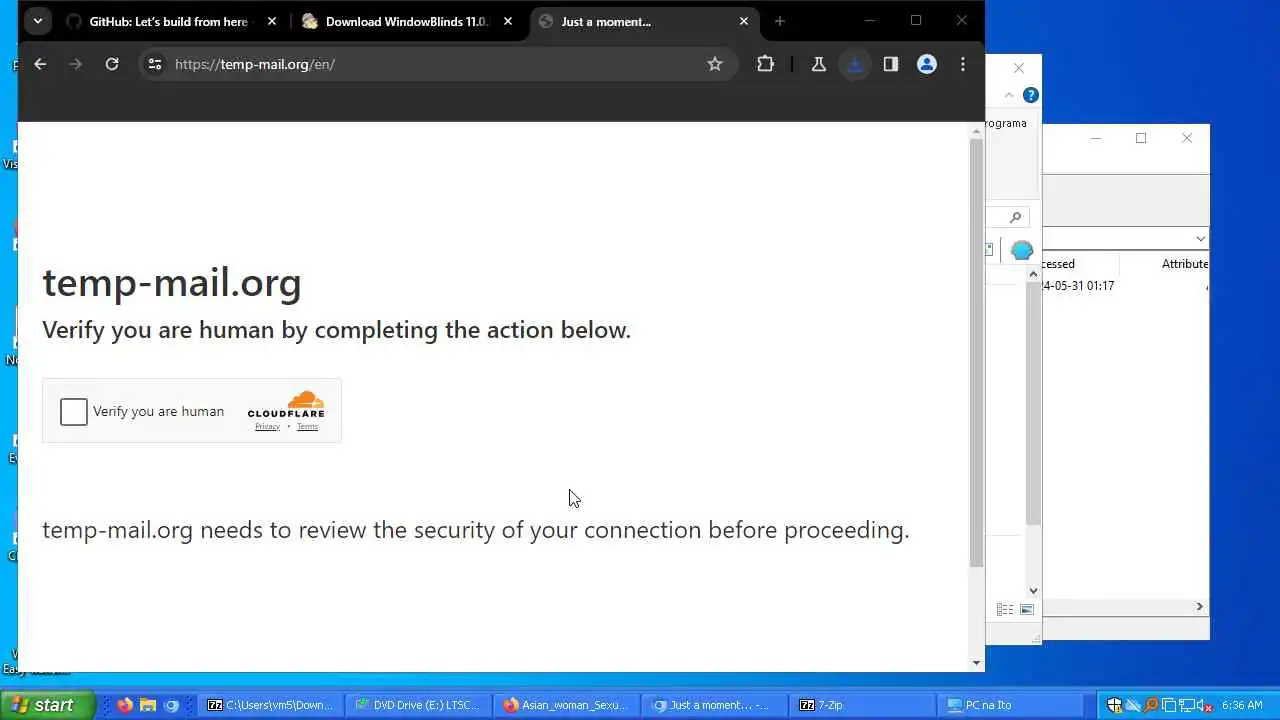This screenshot has width=1280, height=720.
Task: Click the Explorer pane scroll down arrow
Action: point(1033,591)
